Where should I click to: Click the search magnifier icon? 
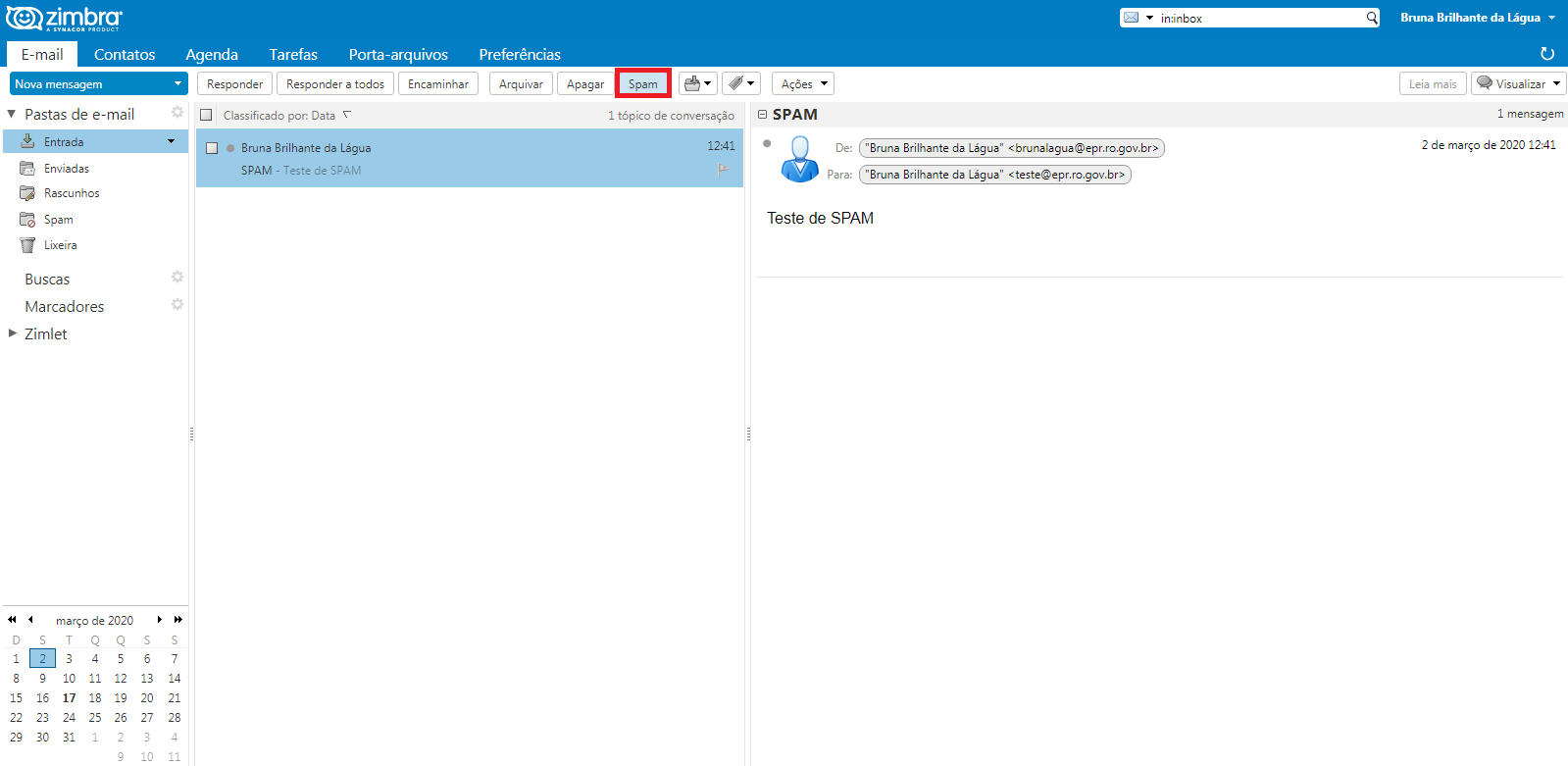click(1372, 18)
